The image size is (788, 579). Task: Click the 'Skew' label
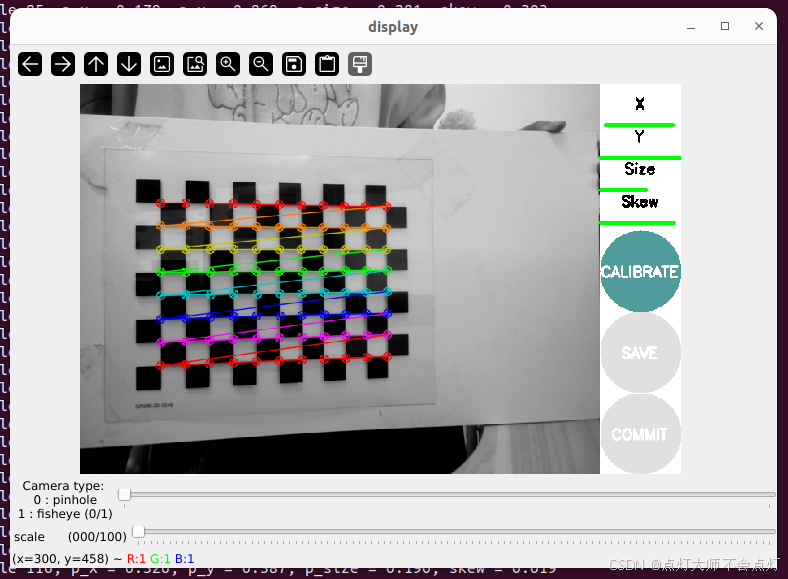[x=640, y=202]
